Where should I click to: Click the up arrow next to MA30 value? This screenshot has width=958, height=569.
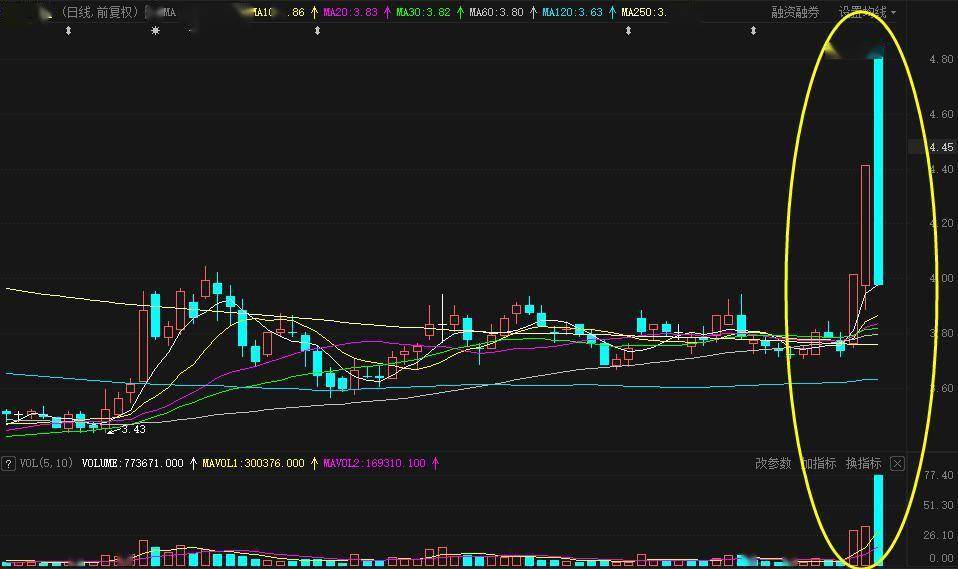tap(460, 13)
